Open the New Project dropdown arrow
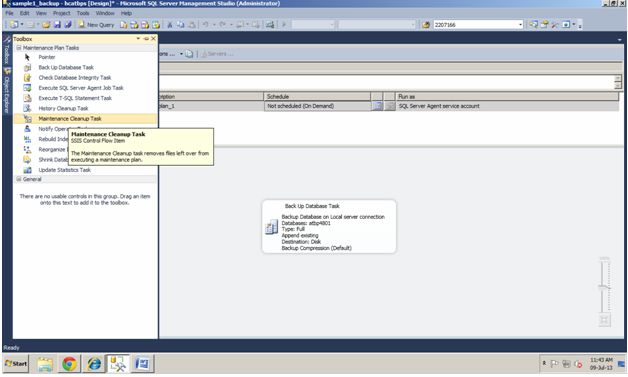This screenshot has width=628, height=377. [x=22, y=25]
